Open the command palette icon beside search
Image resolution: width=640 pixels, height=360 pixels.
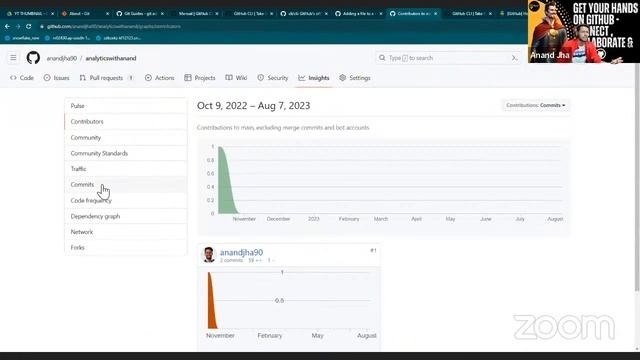pos(514,58)
